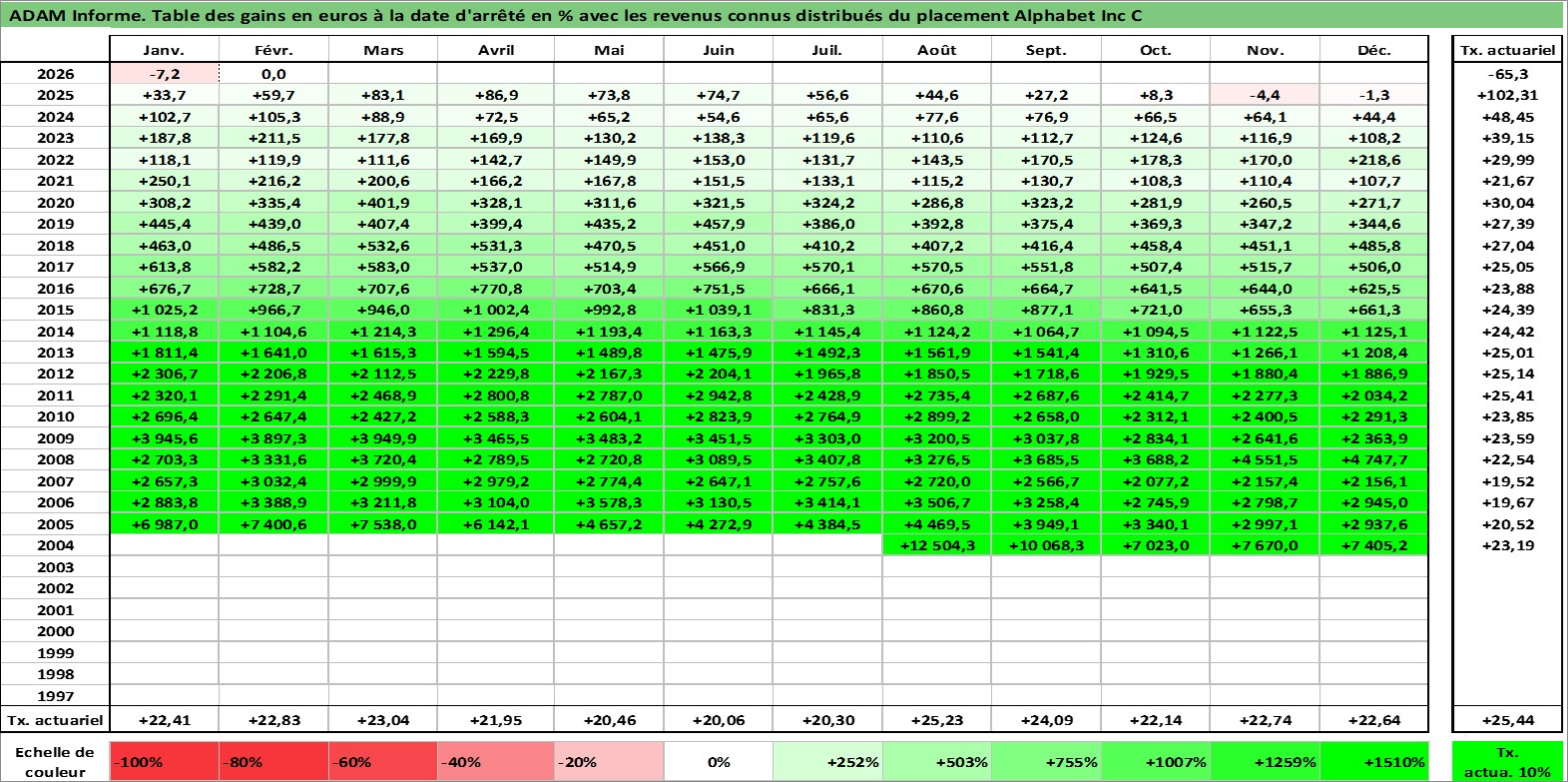Click the "+19,52" actuarial rate for 2007
This screenshot has width=1568, height=782.
(1507, 481)
